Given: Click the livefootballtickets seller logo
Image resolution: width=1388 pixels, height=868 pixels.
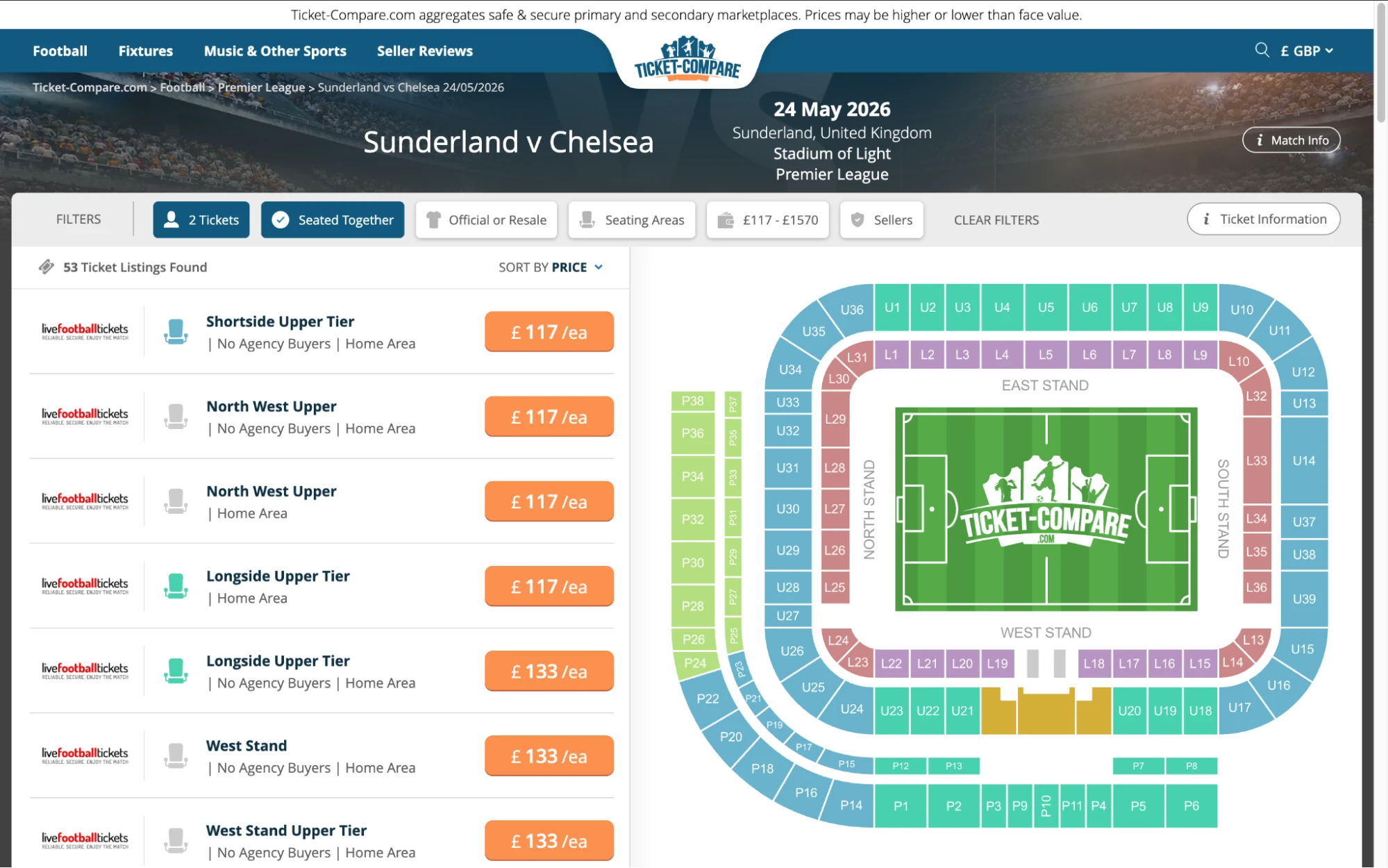Looking at the screenshot, I should (x=83, y=329).
